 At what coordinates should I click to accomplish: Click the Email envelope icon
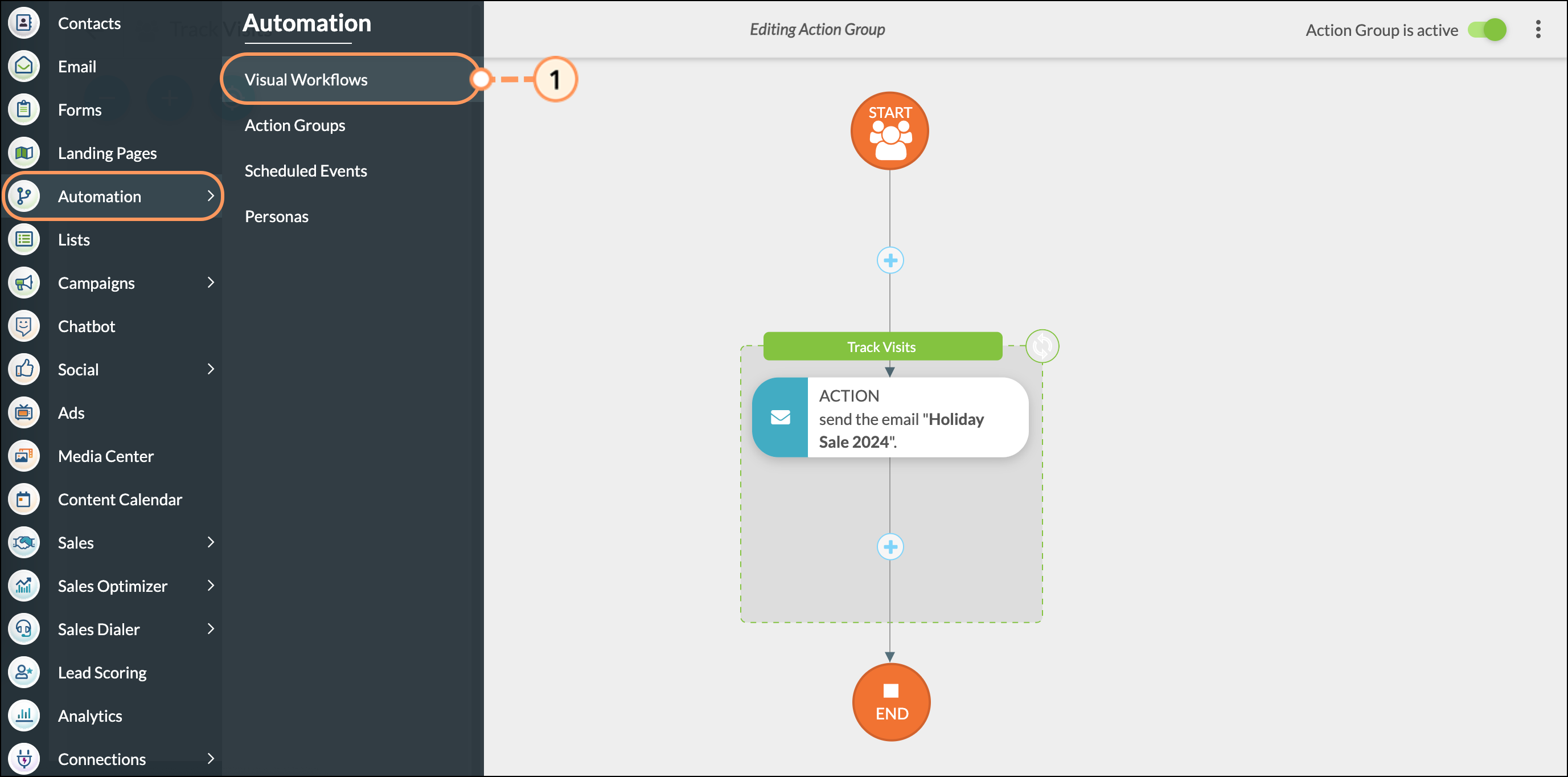click(x=24, y=67)
